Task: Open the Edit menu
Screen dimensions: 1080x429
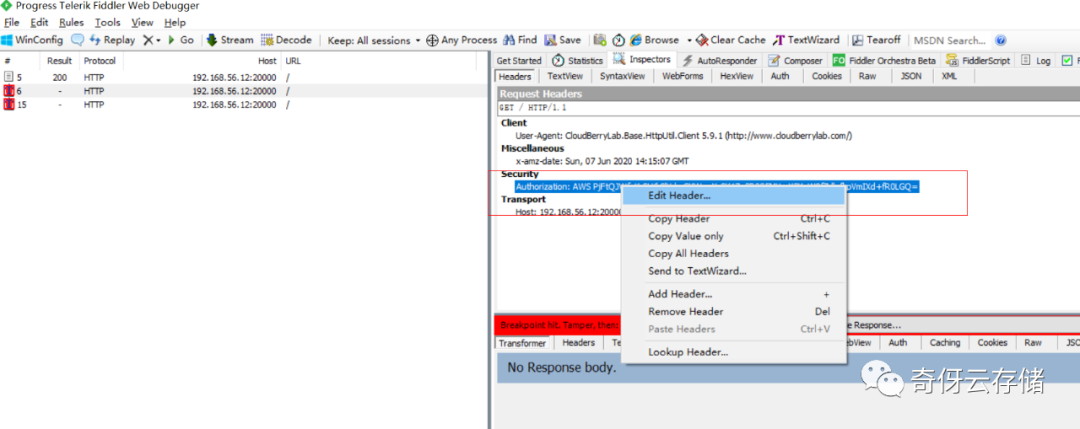Action: (x=39, y=22)
